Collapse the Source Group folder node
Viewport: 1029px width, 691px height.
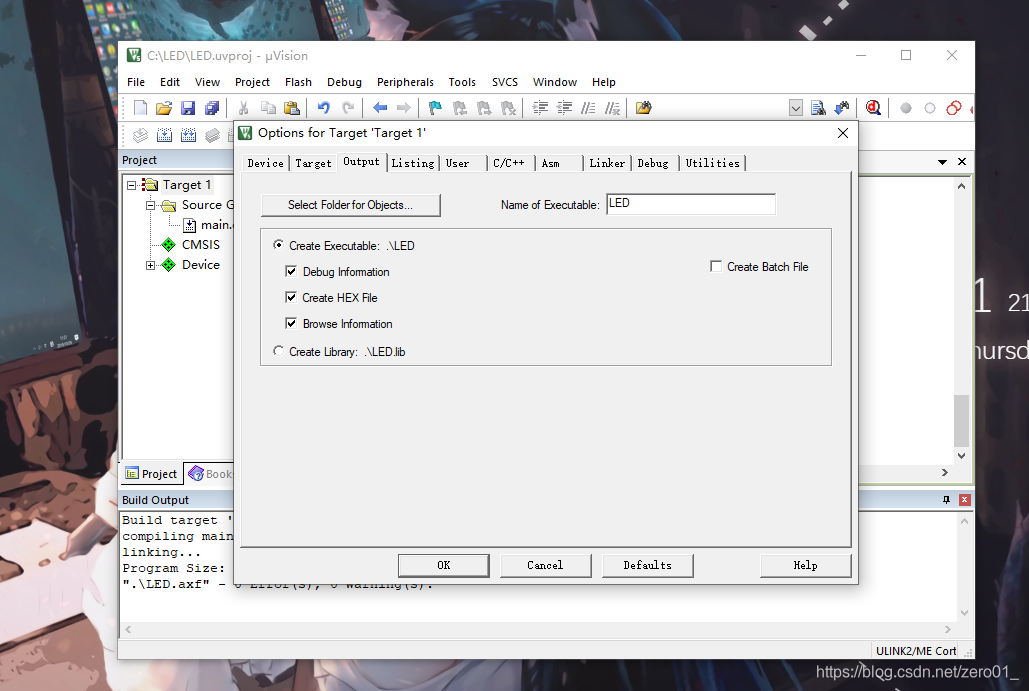tap(150, 205)
